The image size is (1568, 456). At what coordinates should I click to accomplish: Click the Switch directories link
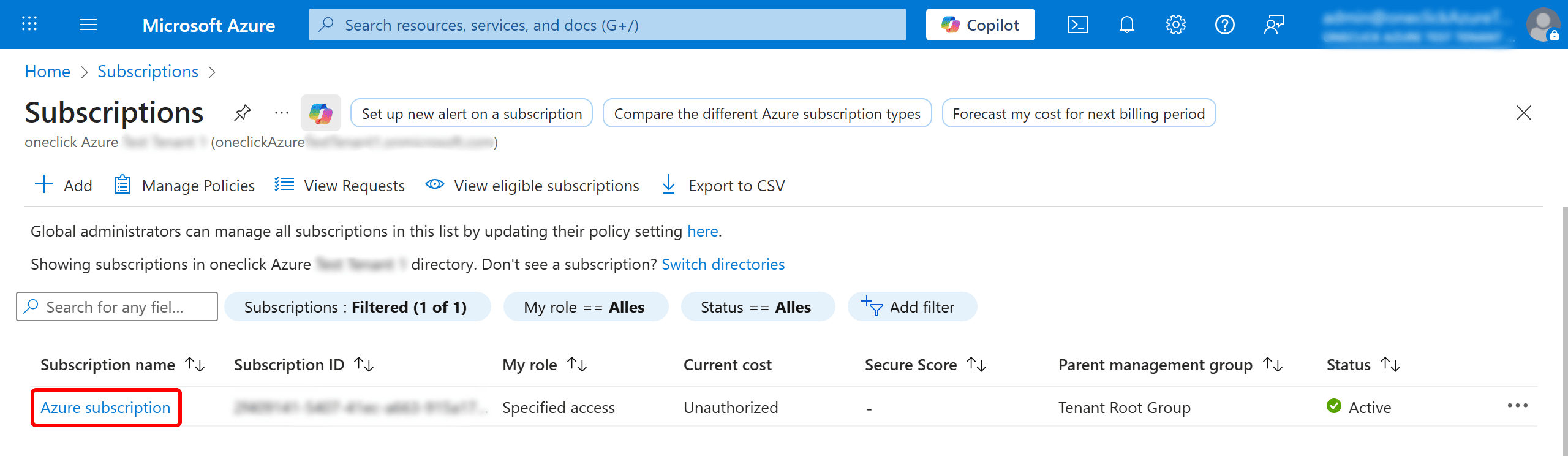[723, 264]
